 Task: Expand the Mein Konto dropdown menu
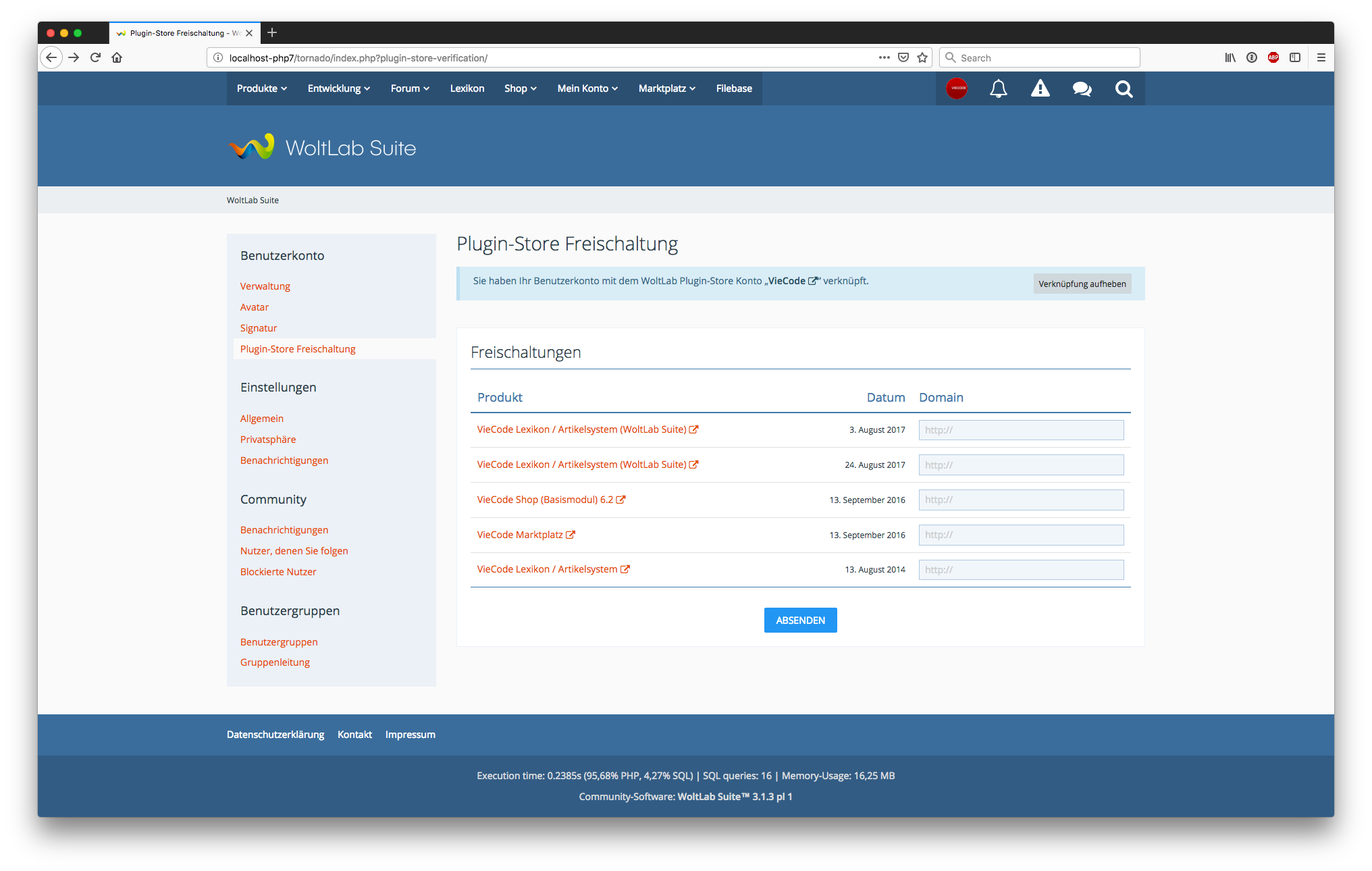587,88
